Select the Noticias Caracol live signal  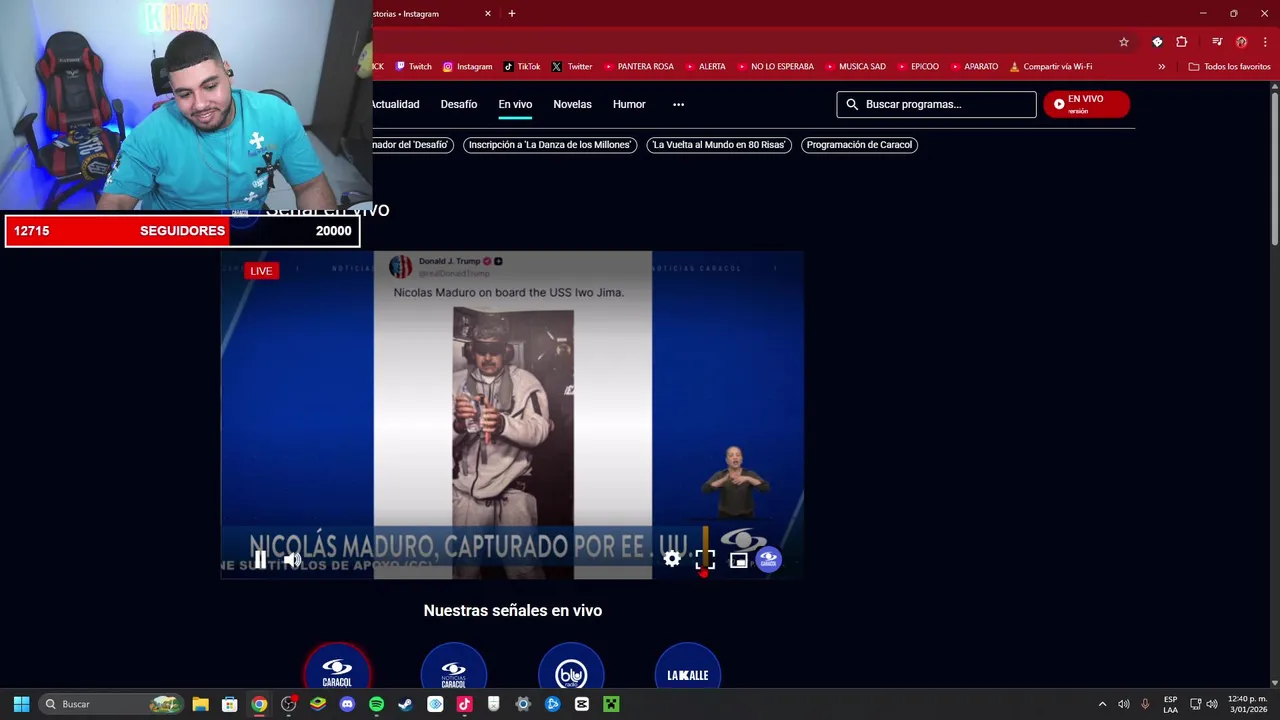click(x=454, y=668)
